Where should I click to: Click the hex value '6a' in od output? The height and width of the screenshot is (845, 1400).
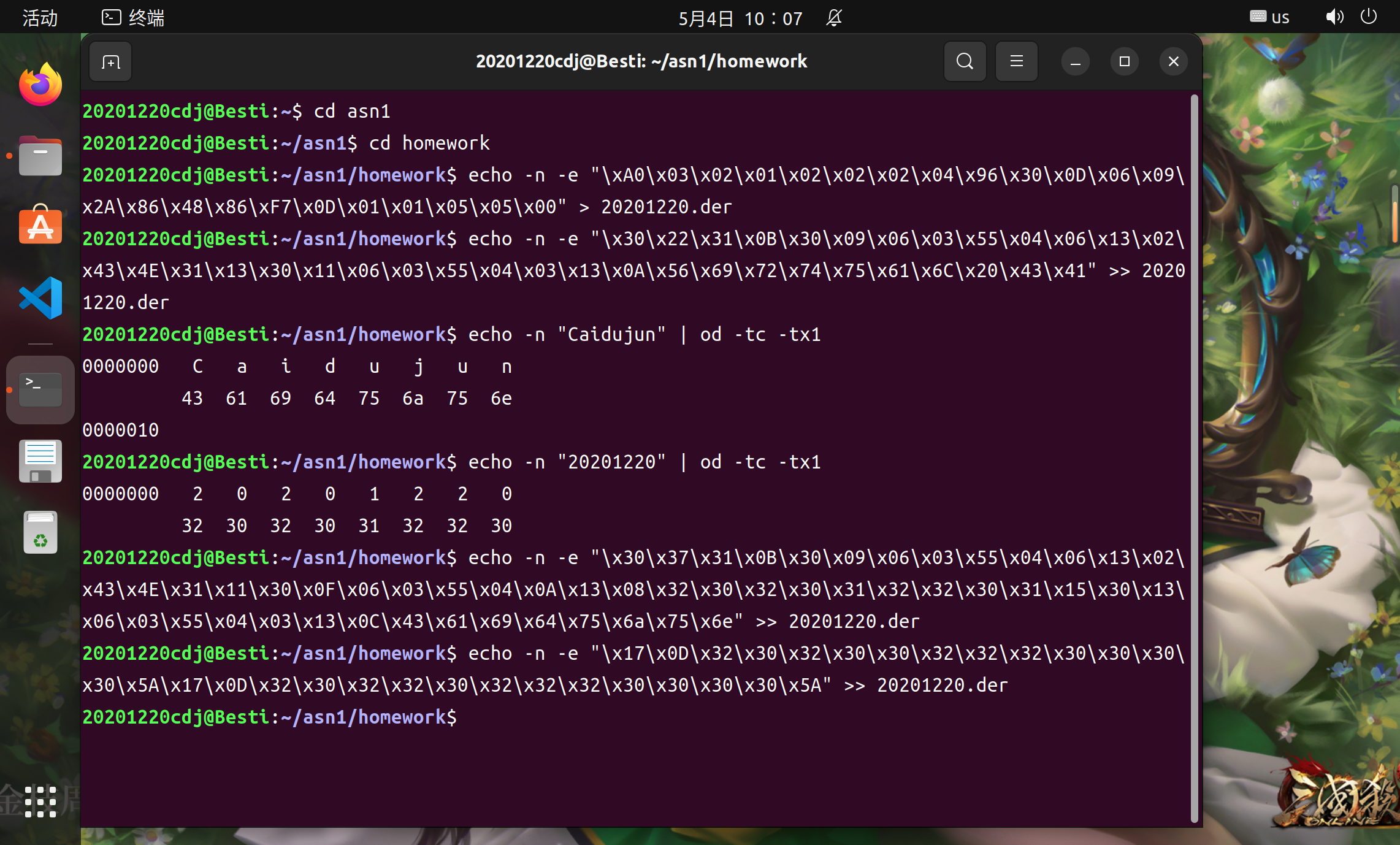(x=413, y=398)
